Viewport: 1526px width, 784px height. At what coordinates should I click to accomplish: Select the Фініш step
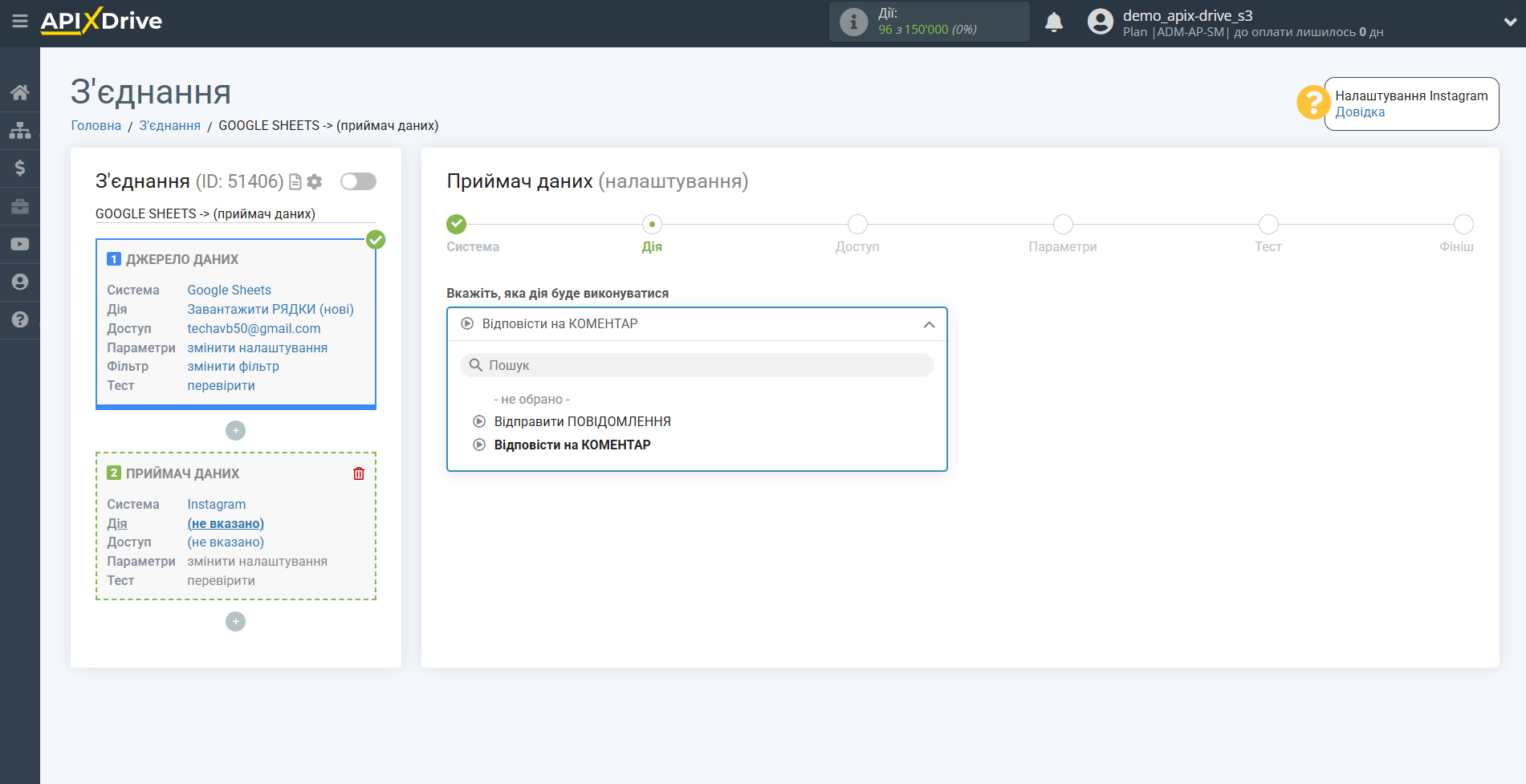[x=1463, y=224]
